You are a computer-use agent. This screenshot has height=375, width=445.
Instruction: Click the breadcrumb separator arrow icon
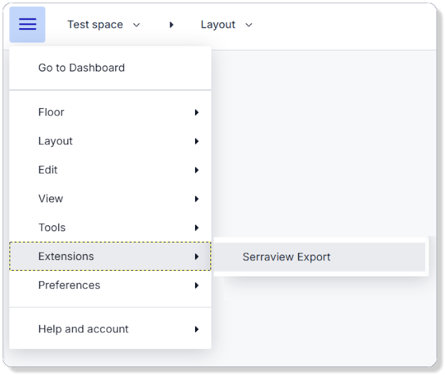(171, 25)
